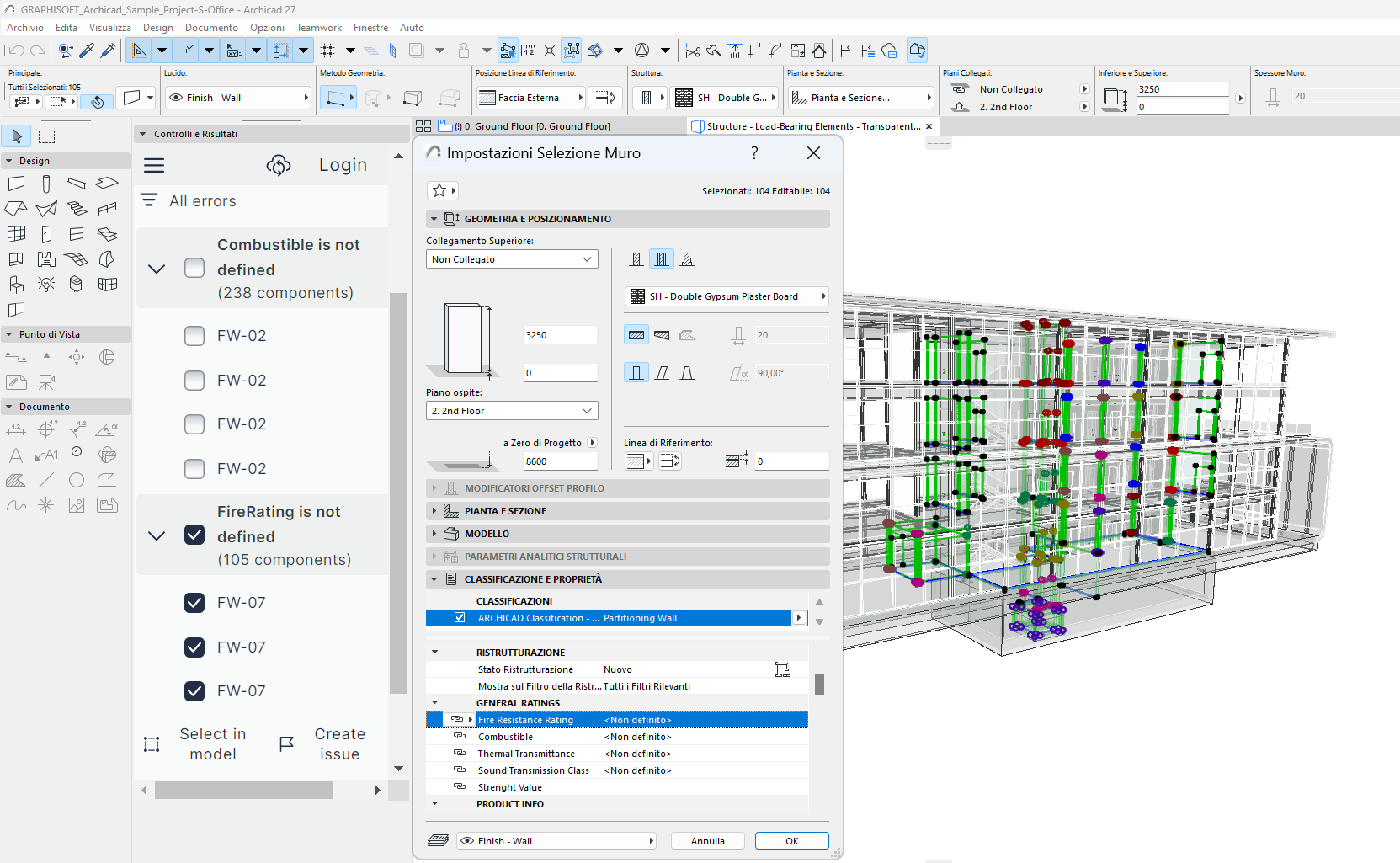Screen dimensions: 1400x863
Task: Open the Collegamento Superiore dropdown
Action: click(512, 259)
